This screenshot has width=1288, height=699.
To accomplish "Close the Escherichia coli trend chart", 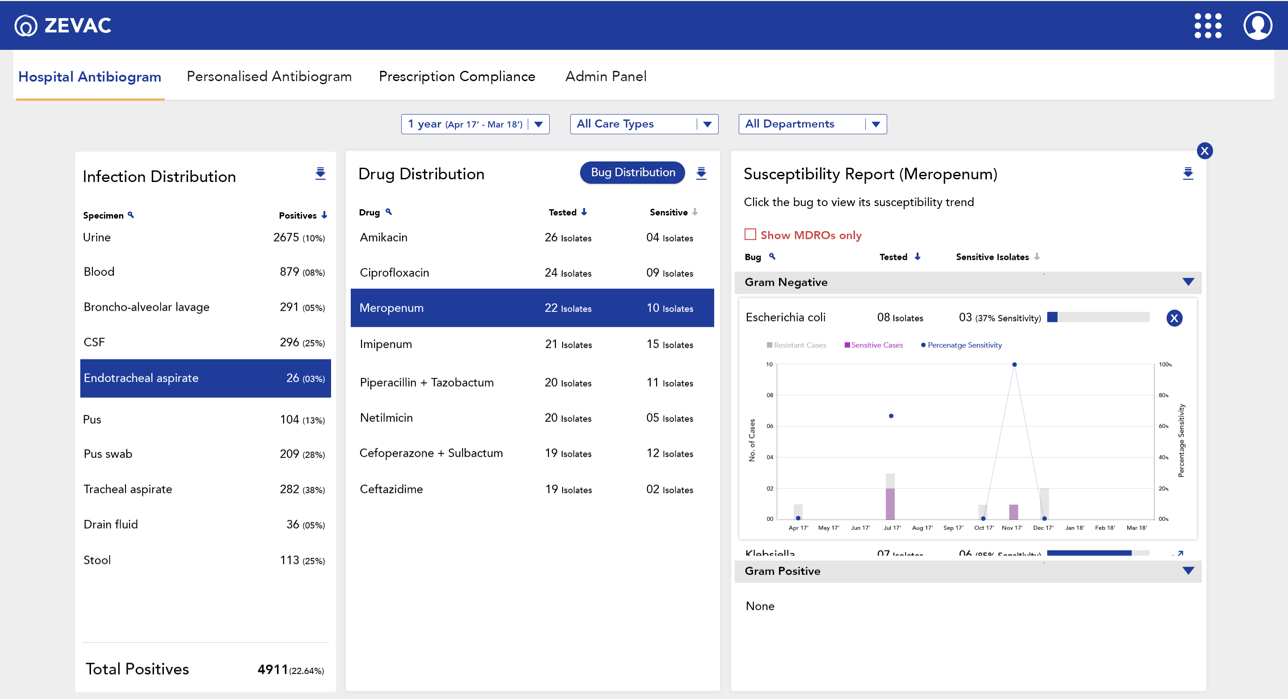I will pos(1174,318).
